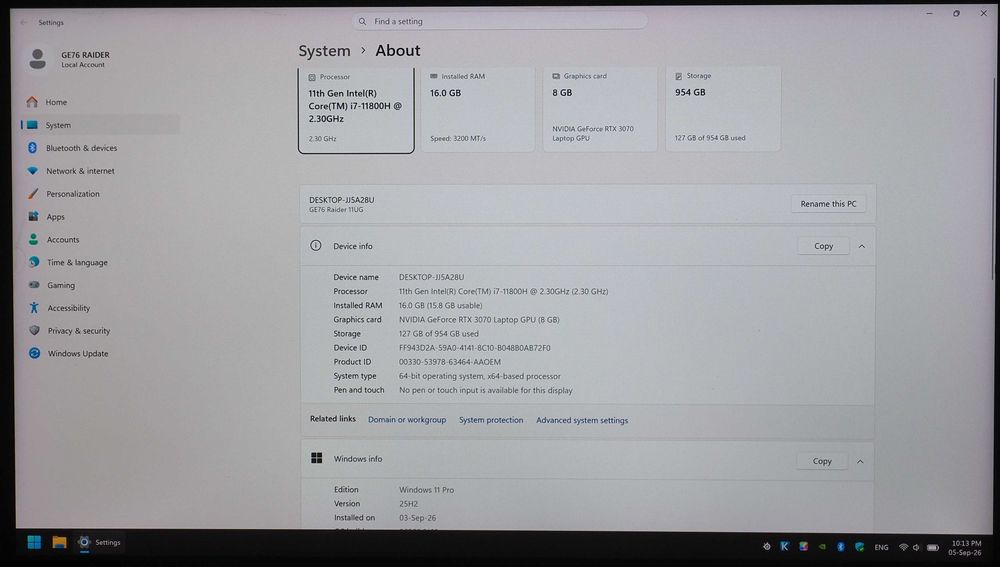
Task: Click the Windows info logo icon
Action: pos(316,458)
